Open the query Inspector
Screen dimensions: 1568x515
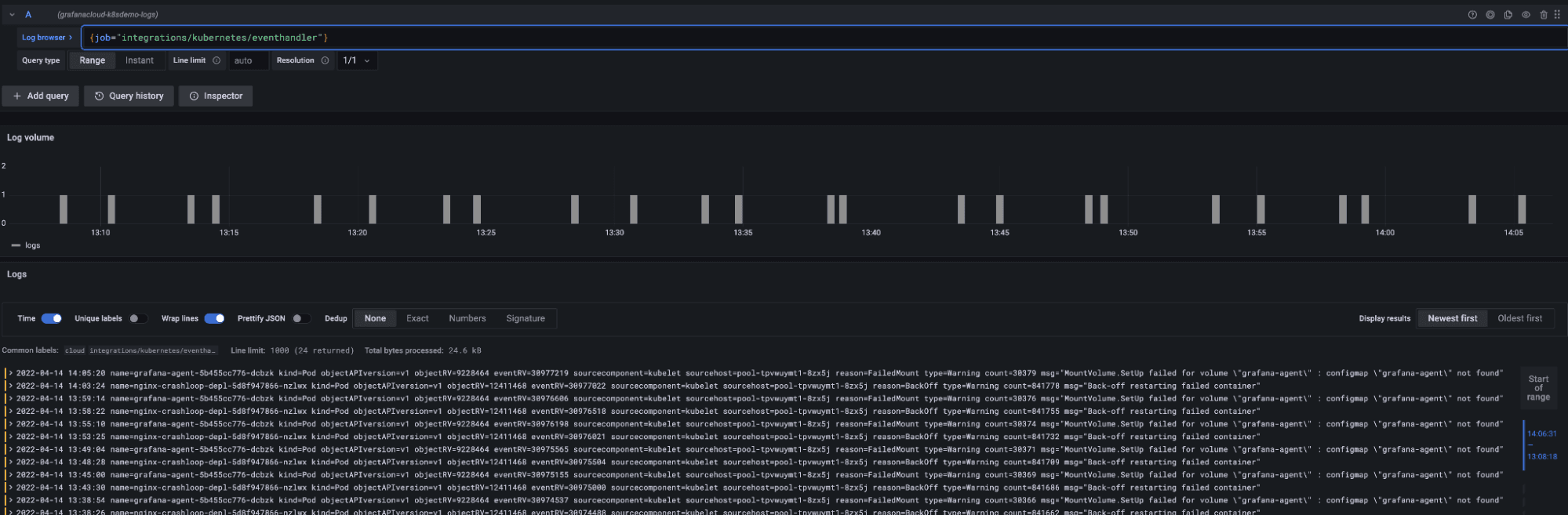(x=216, y=96)
